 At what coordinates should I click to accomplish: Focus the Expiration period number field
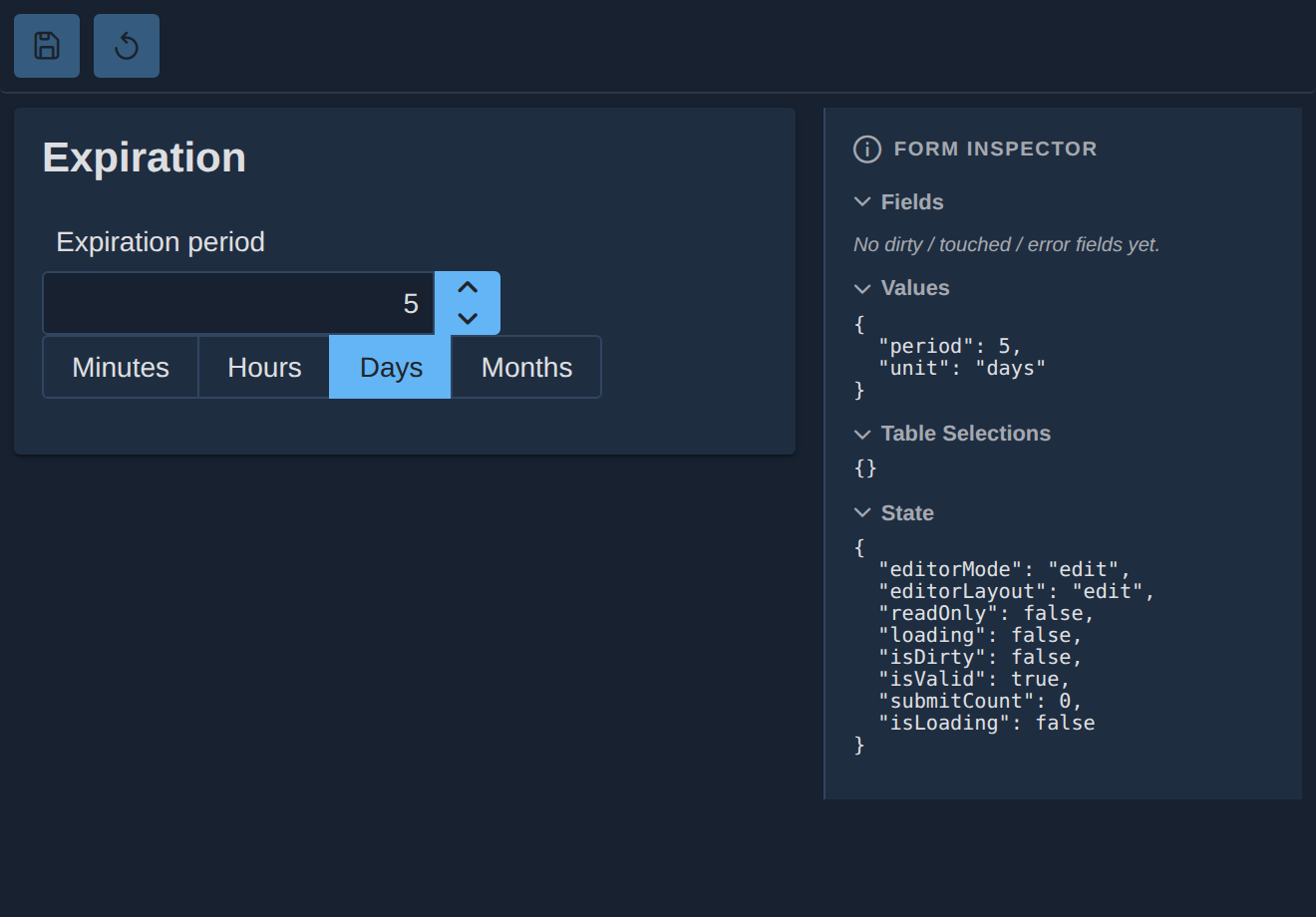(238, 303)
